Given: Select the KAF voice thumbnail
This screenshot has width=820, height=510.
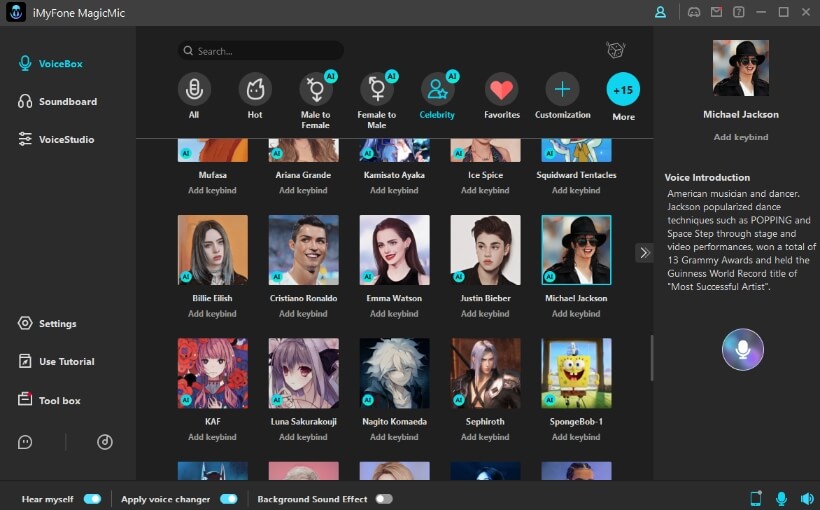Looking at the screenshot, I should (x=213, y=373).
